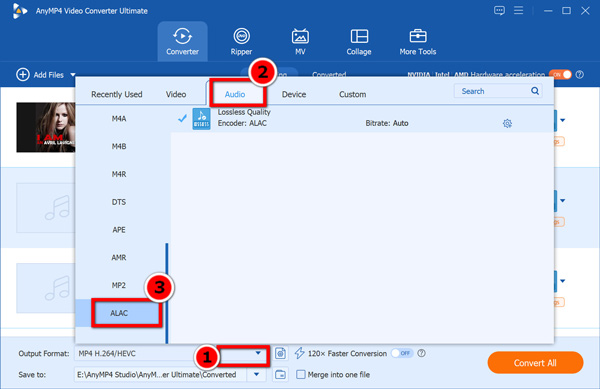Viewport: 600px width, 389px height.
Task: Switch to Recently Used tab
Action: click(117, 94)
